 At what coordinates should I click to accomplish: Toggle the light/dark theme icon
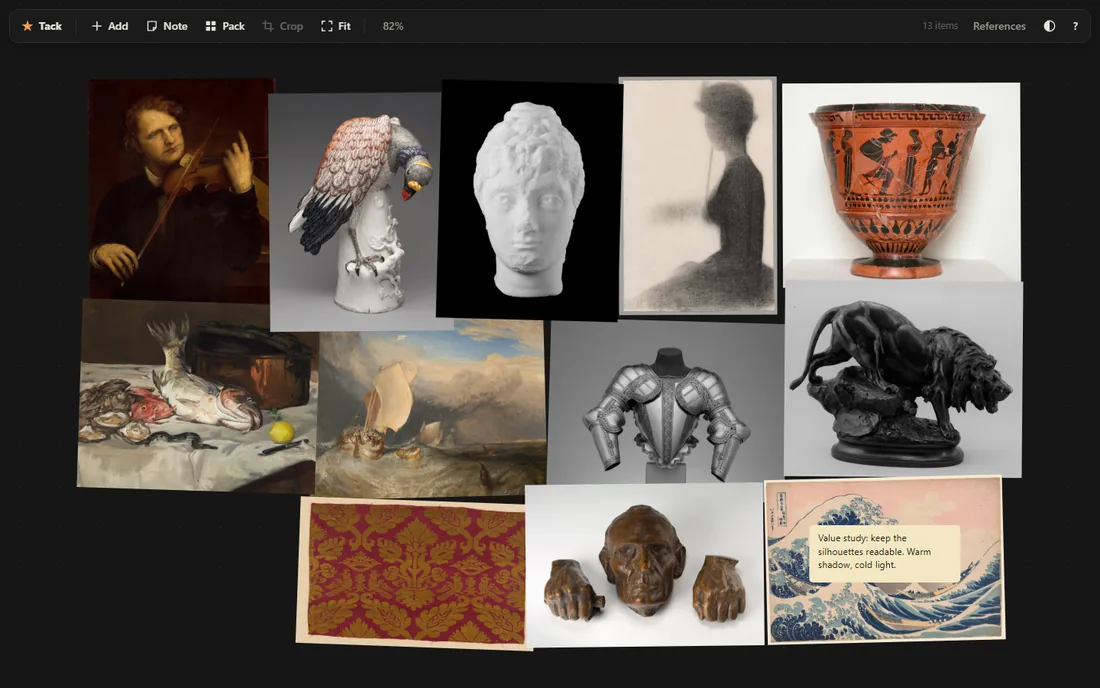point(1049,26)
